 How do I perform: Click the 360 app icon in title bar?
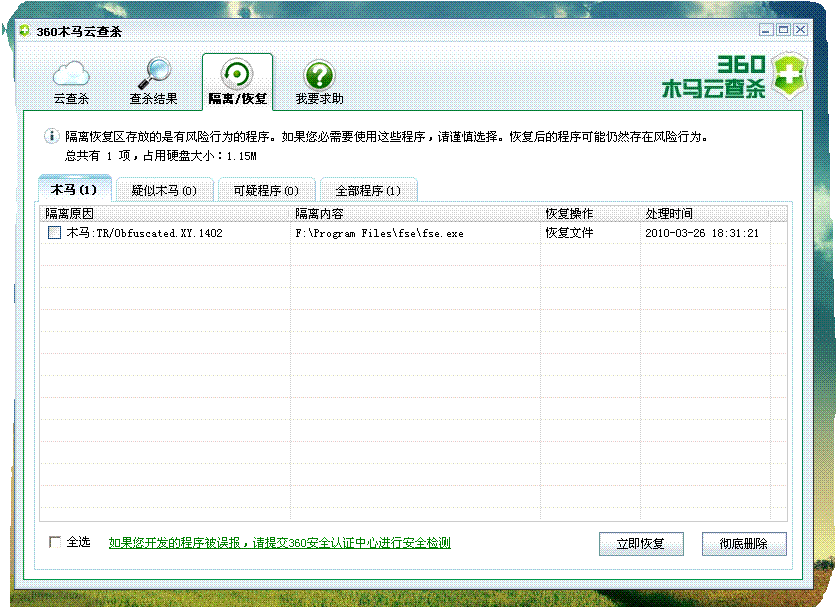pos(25,31)
